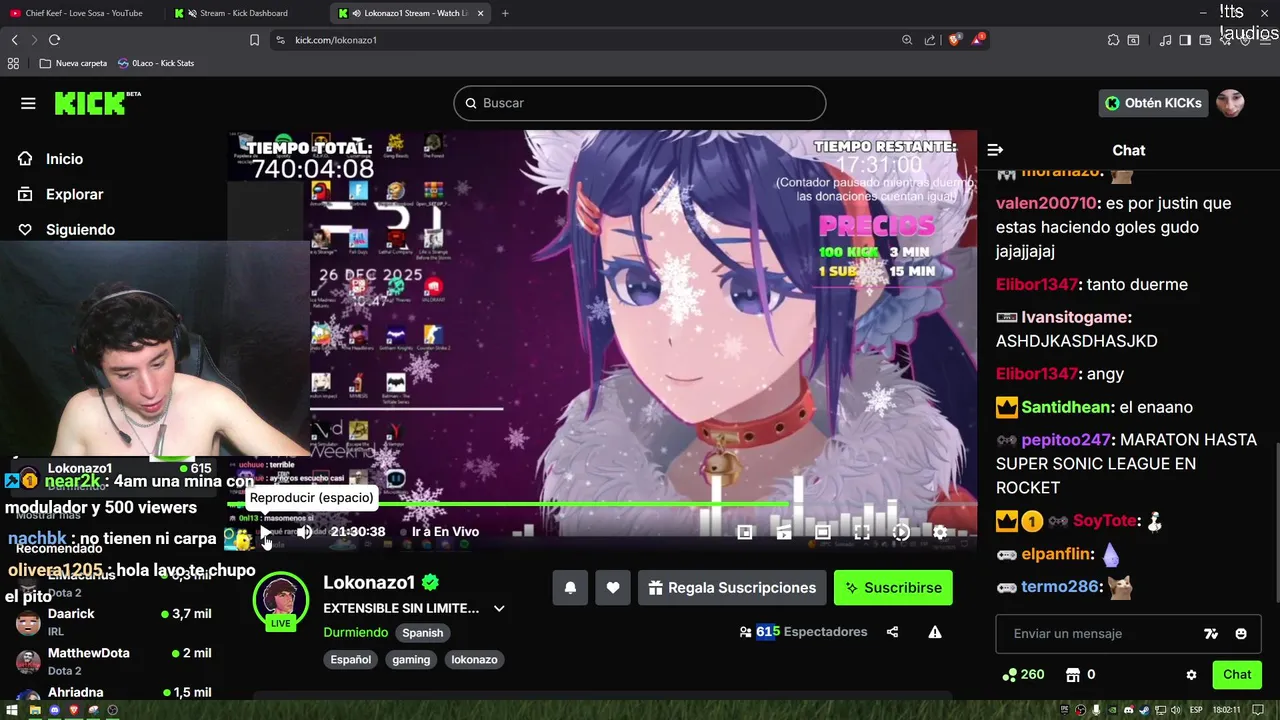Open the 0Laco - Kick Stats bookmark
The image size is (1280, 720).
[x=156, y=63]
